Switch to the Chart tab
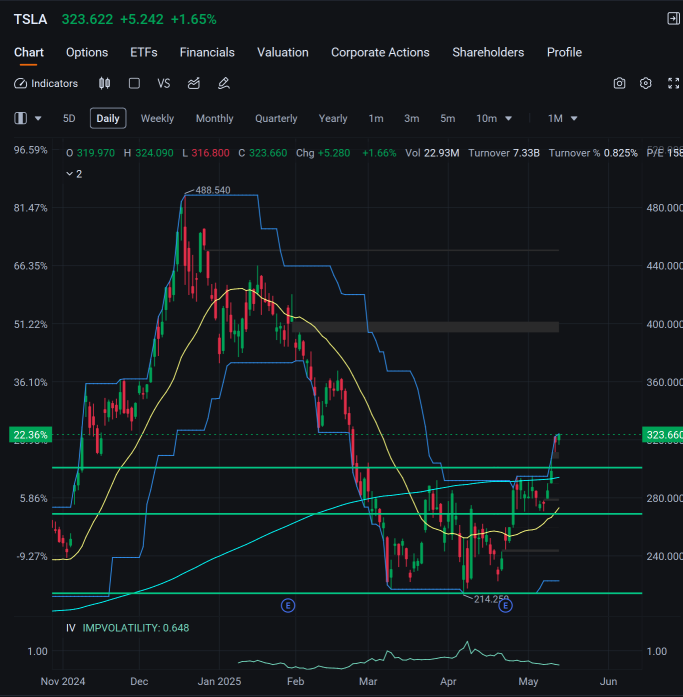 (x=29, y=52)
